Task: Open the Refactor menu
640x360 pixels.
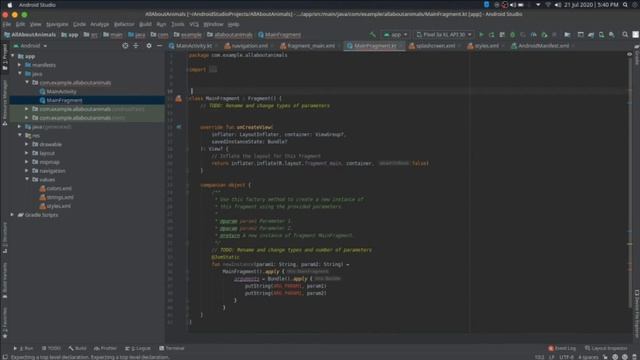Action: click(124, 24)
